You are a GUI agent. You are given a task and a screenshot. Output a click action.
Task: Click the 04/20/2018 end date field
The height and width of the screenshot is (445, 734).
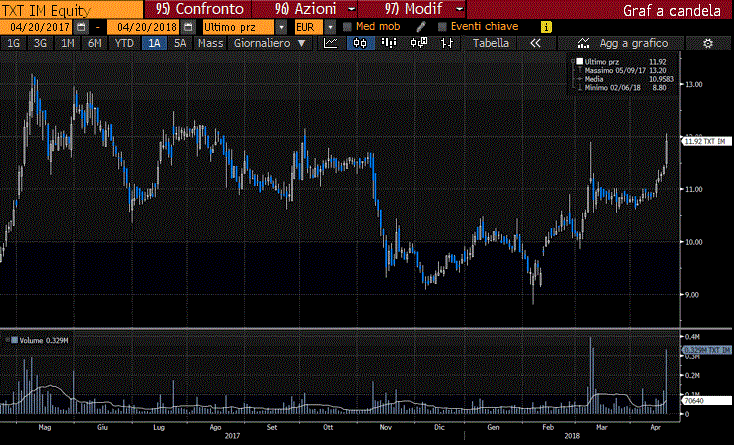144,27
